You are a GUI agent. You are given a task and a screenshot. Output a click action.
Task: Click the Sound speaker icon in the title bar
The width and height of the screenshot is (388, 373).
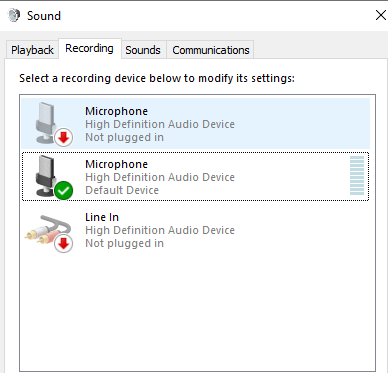[14, 16]
